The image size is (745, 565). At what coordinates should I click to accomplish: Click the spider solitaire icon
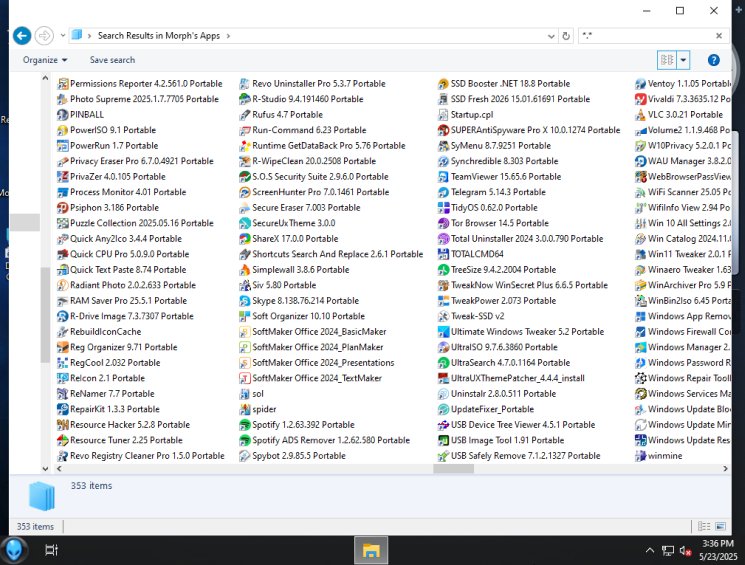245,409
